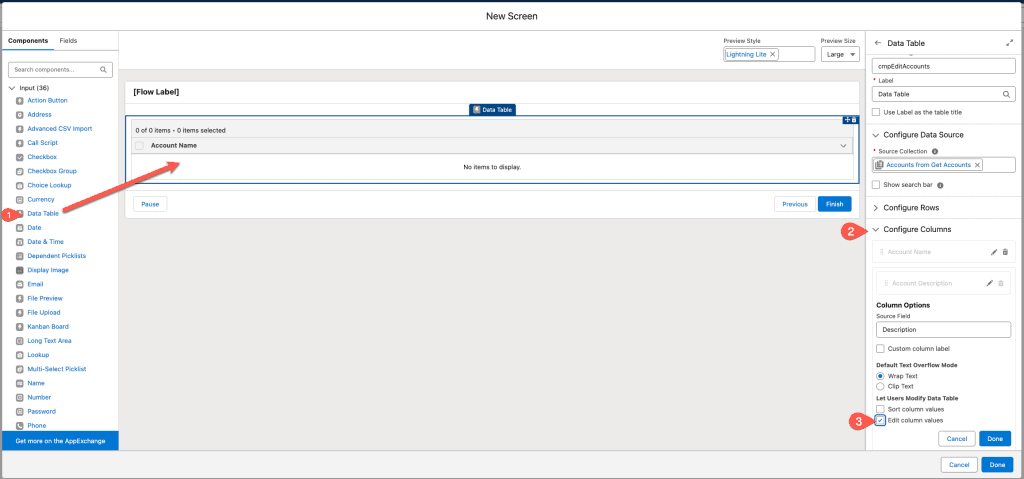Switch to the Fields tab
The width and height of the screenshot is (1024, 479).
tap(68, 41)
